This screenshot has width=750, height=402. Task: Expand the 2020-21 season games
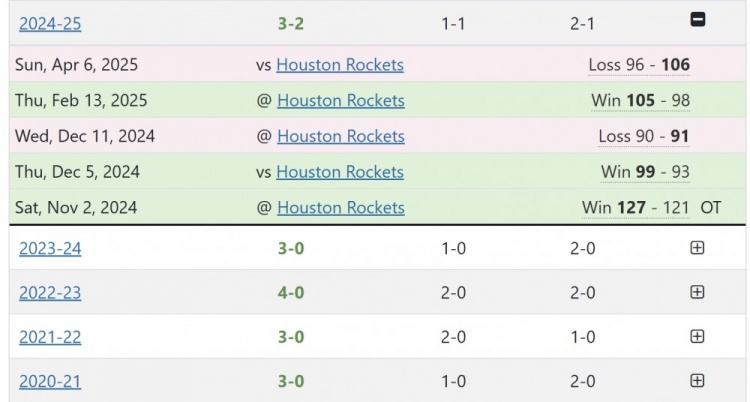(x=697, y=381)
